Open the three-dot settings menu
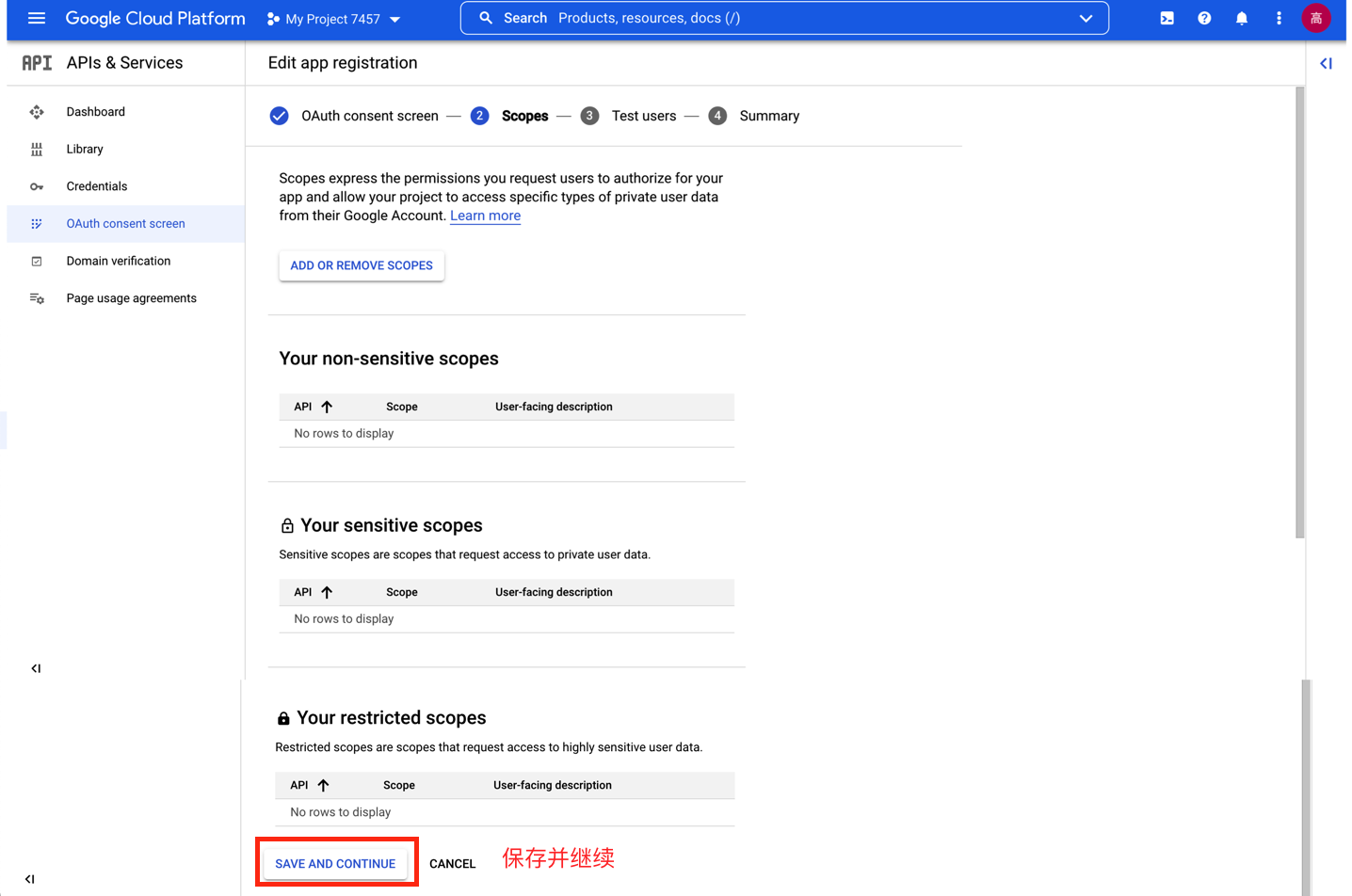This screenshot has height=896, width=1352. pos(1279,18)
